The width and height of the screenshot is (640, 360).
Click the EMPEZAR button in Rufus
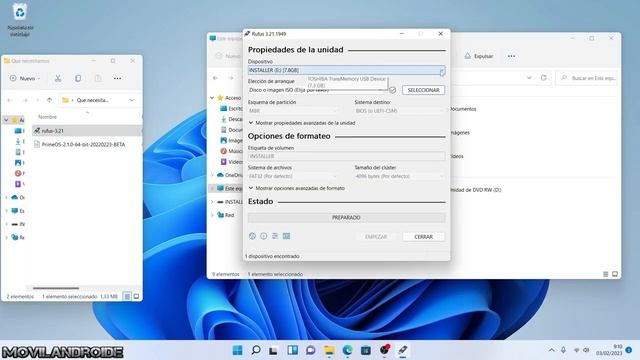tap(376, 237)
